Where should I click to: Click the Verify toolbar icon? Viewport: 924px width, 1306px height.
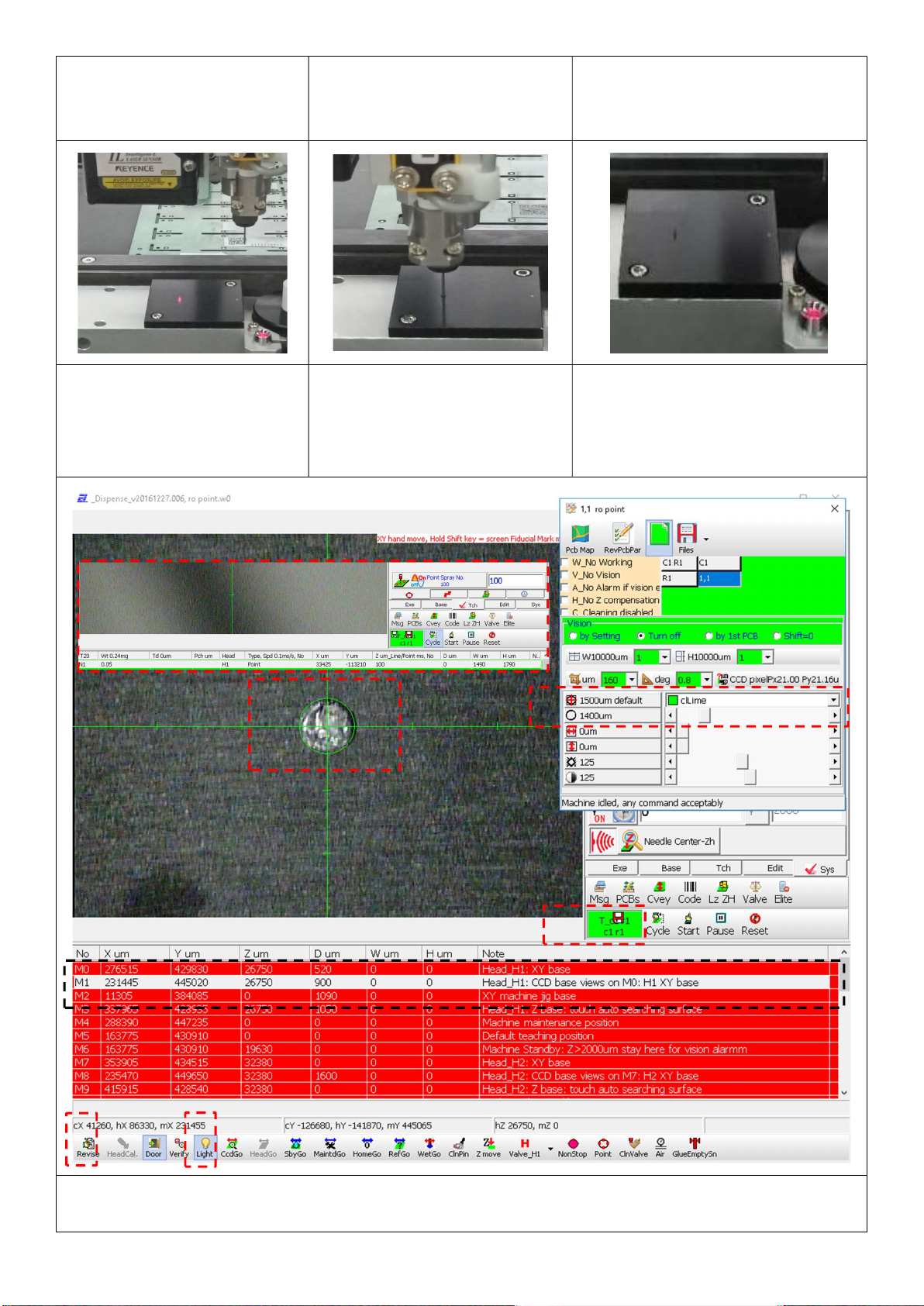pyautogui.click(x=179, y=1147)
